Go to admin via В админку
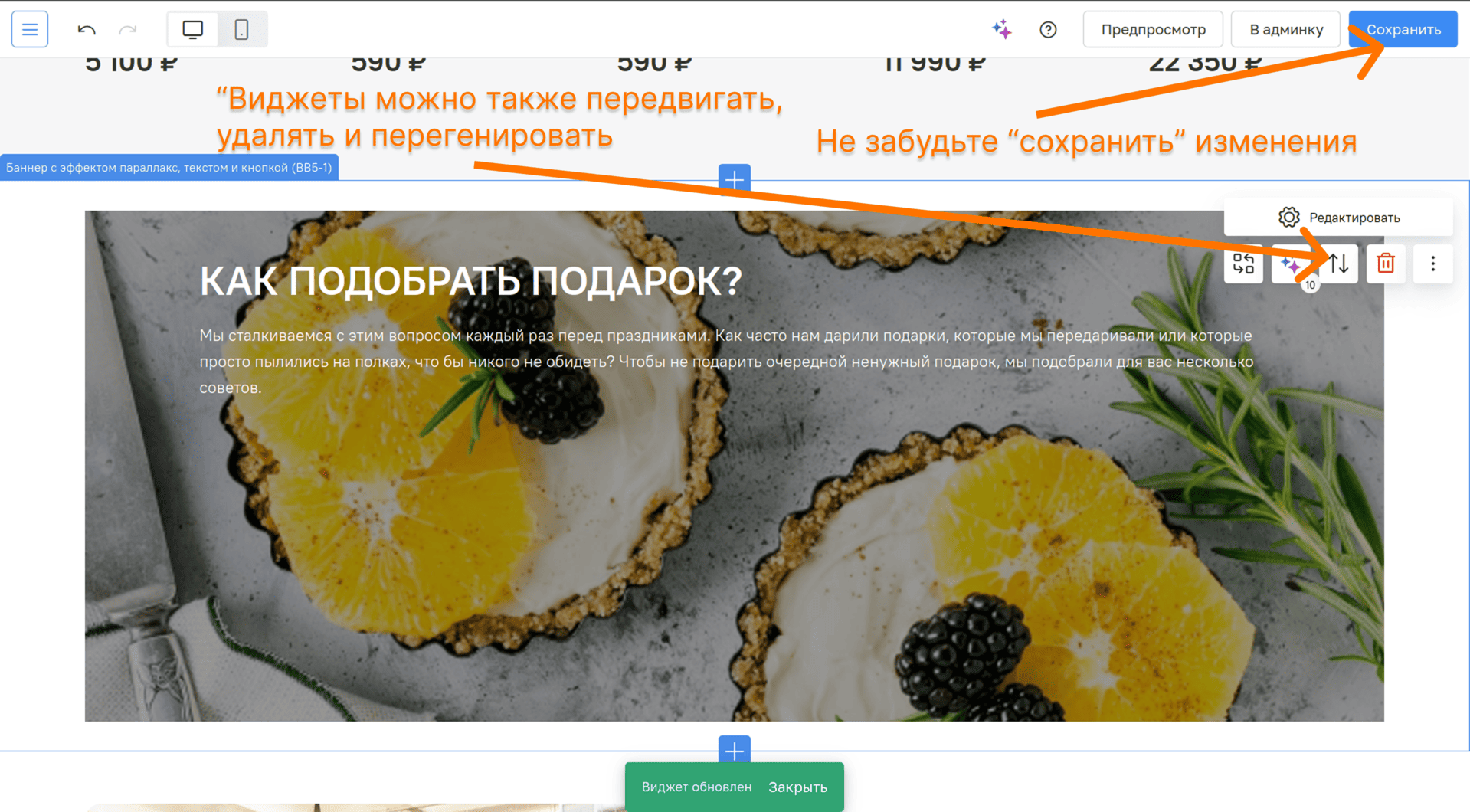Image resolution: width=1470 pixels, height=812 pixels. point(1285,30)
